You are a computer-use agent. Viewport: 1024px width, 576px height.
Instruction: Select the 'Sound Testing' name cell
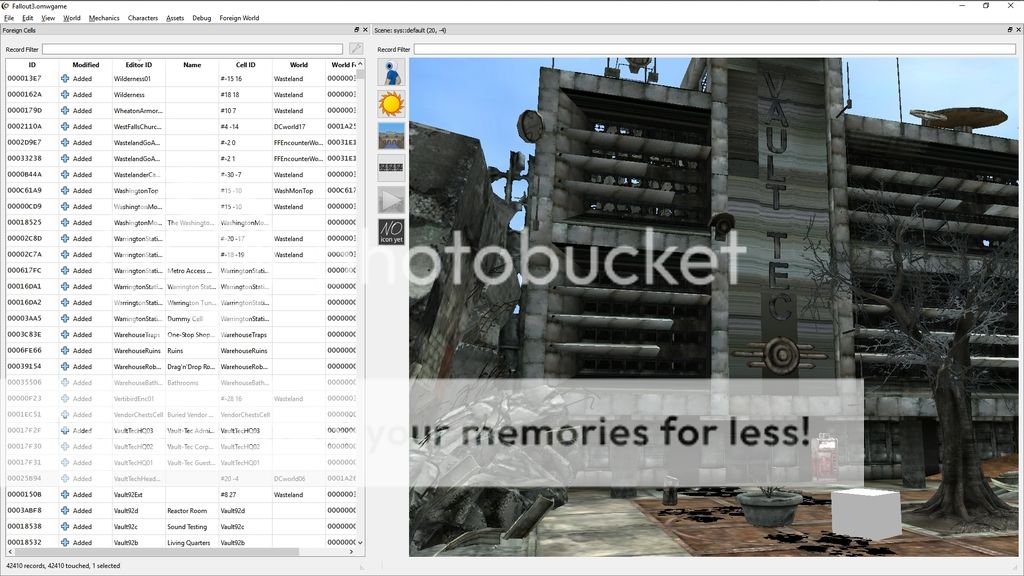[x=192, y=526]
